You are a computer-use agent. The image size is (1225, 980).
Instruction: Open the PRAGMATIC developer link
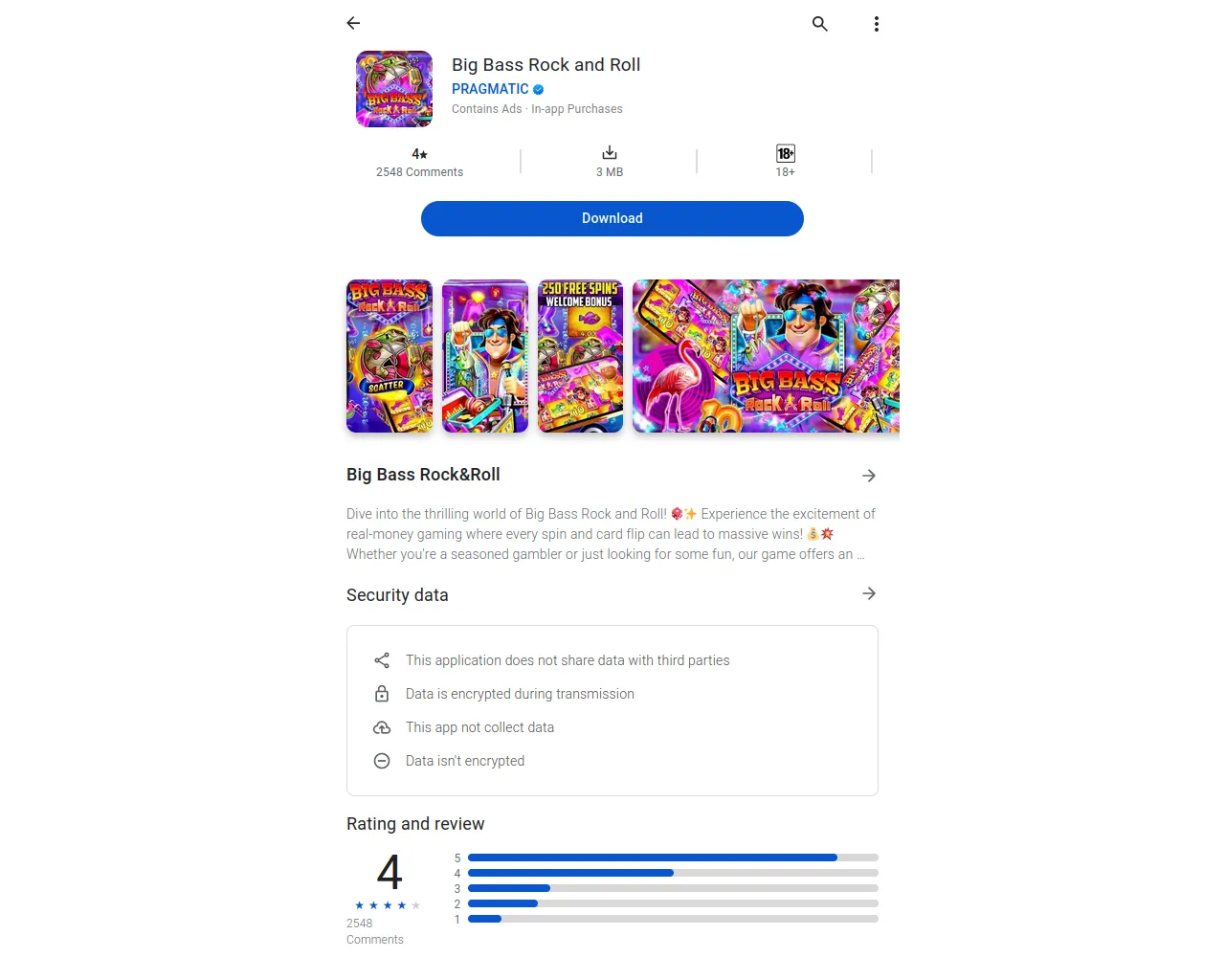click(490, 89)
